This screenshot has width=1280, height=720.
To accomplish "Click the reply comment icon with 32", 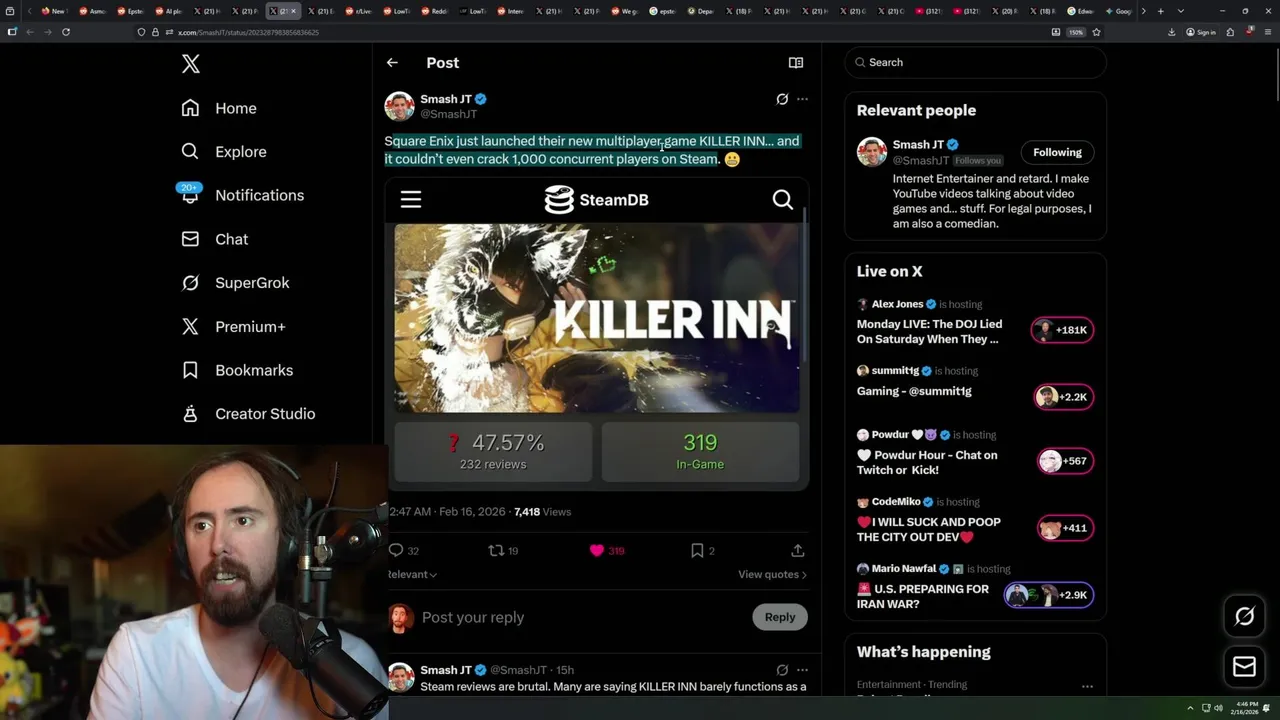I will pos(403,551).
